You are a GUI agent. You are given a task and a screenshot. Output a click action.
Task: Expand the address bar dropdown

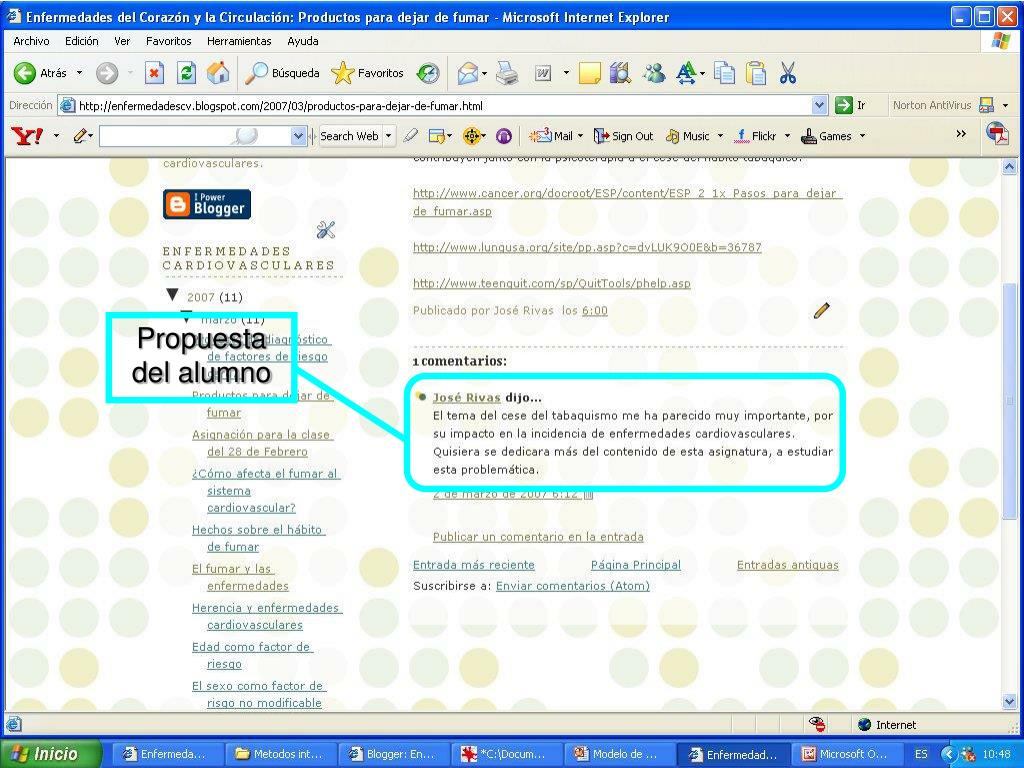820,105
